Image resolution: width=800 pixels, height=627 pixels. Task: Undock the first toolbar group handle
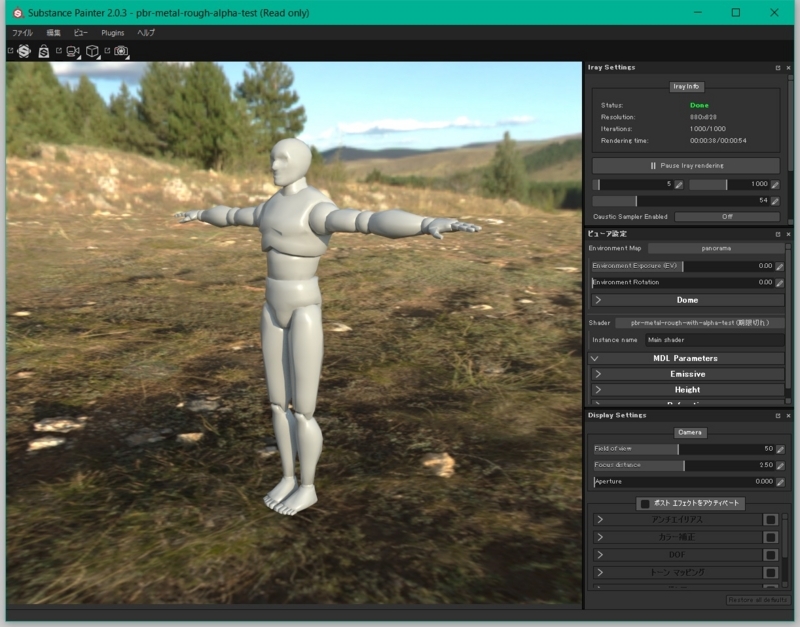click(10, 50)
